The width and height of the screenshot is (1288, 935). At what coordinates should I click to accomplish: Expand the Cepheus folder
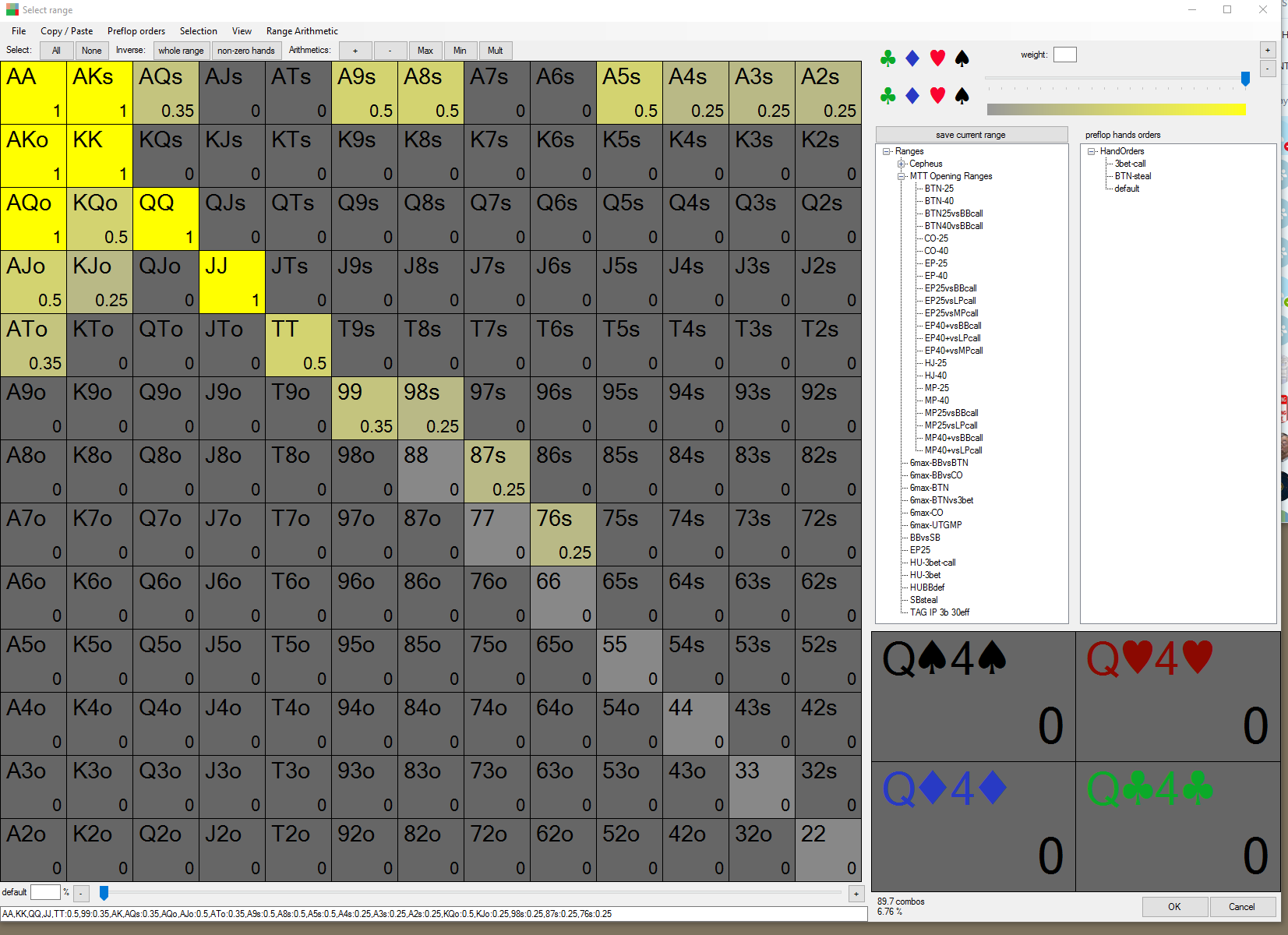click(x=901, y=164)
